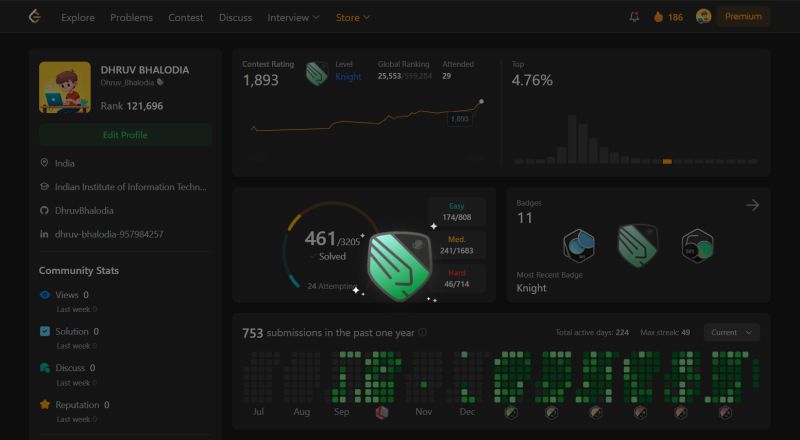Select the Easy 174/808 stat box
This screenshot has height=440, width=800.
point(457,212)
